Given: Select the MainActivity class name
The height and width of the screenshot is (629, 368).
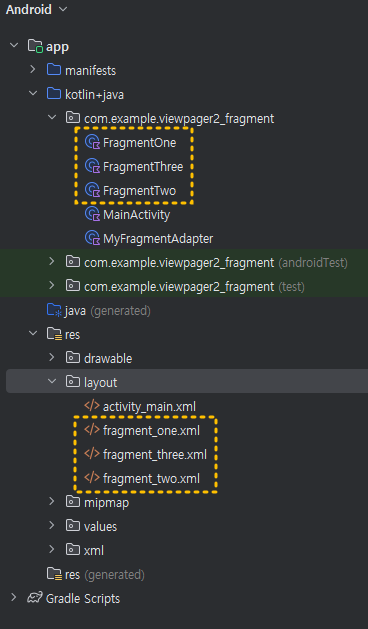Looking at the screenshot, I should (x=136, y=215).
